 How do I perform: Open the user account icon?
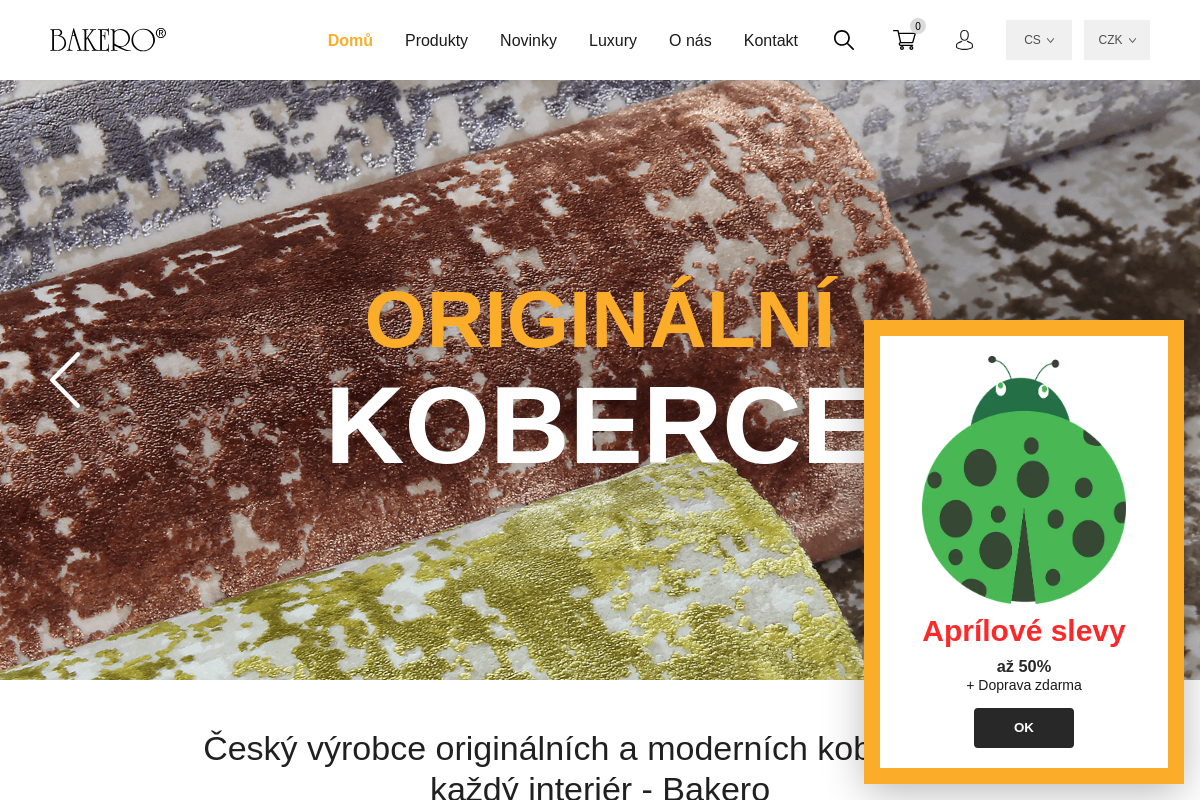point(964,40)
